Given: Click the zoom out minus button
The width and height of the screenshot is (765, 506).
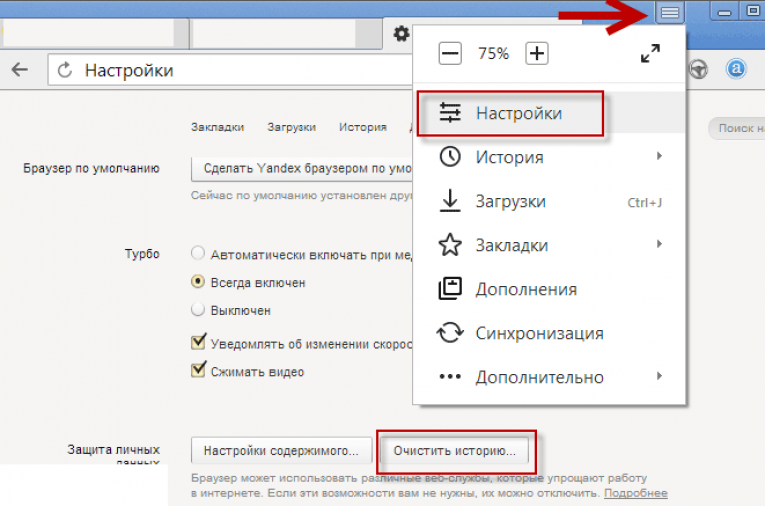Looking at the screenshot, I should [x=450, y=54].
